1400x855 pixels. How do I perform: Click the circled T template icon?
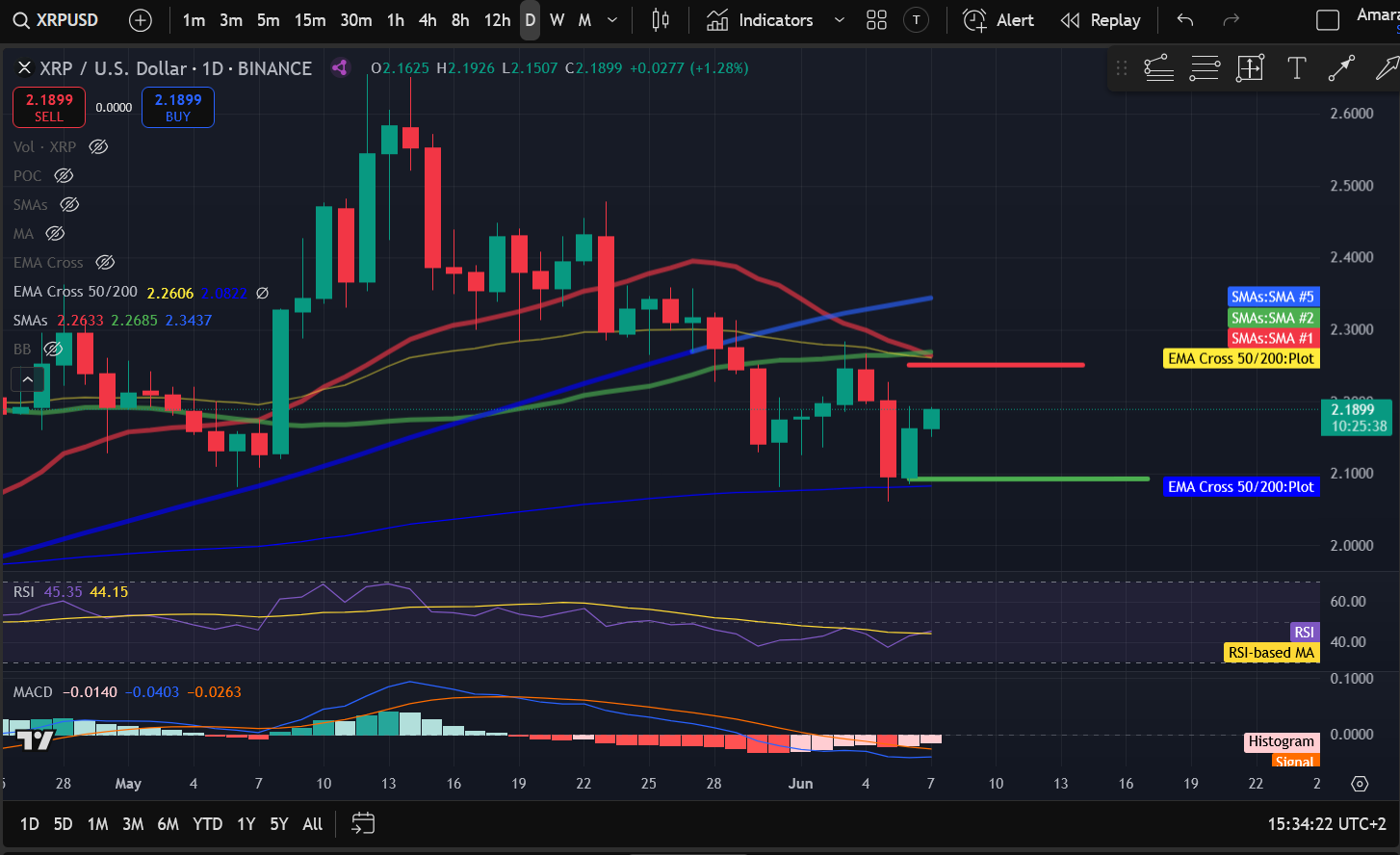coord(917,20)
